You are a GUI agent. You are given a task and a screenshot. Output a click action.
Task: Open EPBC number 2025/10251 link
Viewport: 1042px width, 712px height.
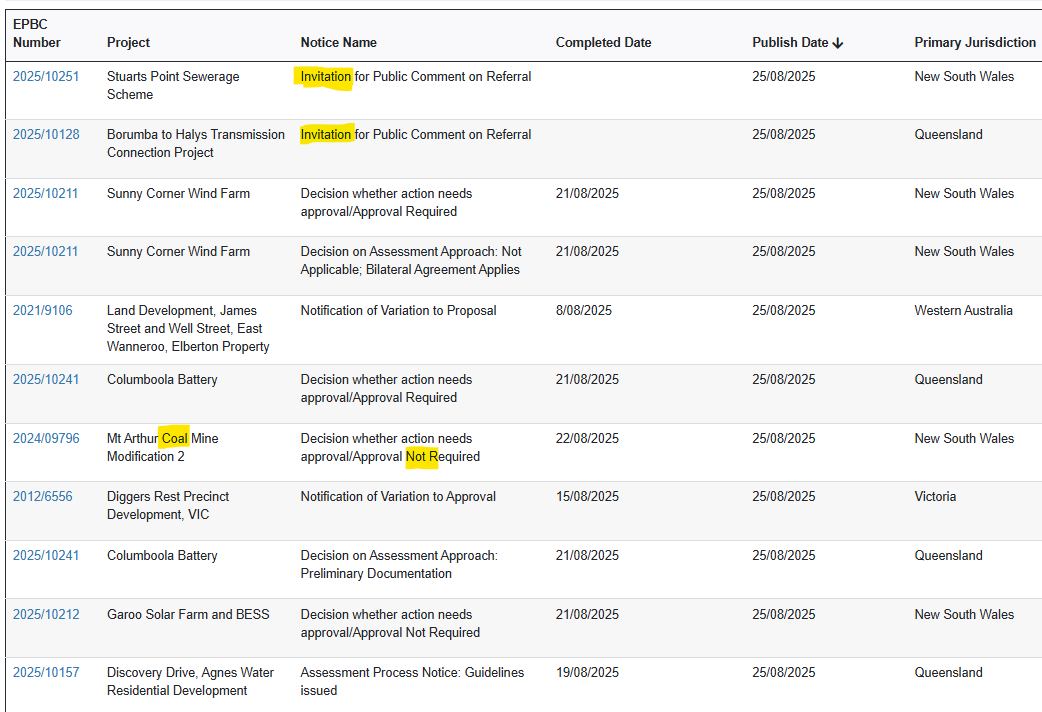[46, 76]
